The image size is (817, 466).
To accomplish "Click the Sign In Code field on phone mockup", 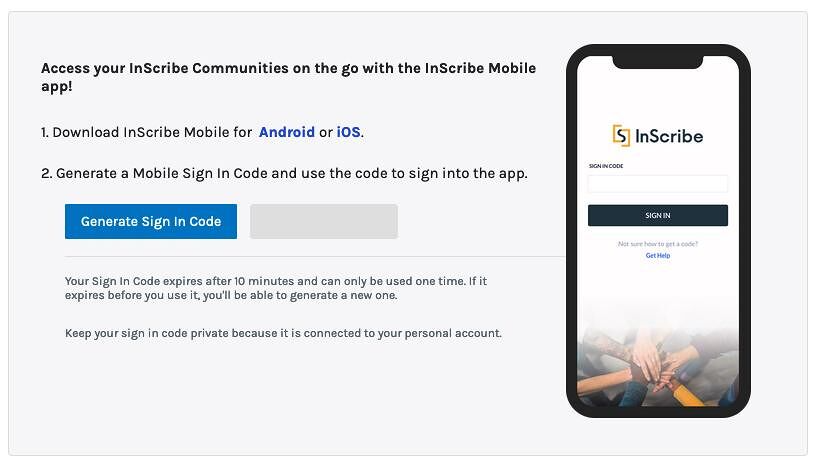I will pyautogui.click(x=658, y=184).
